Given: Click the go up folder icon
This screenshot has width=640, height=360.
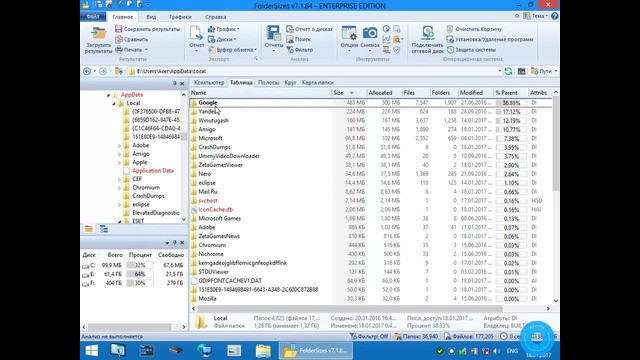Looking at the screenshot, I should click(x=119, y=71).
